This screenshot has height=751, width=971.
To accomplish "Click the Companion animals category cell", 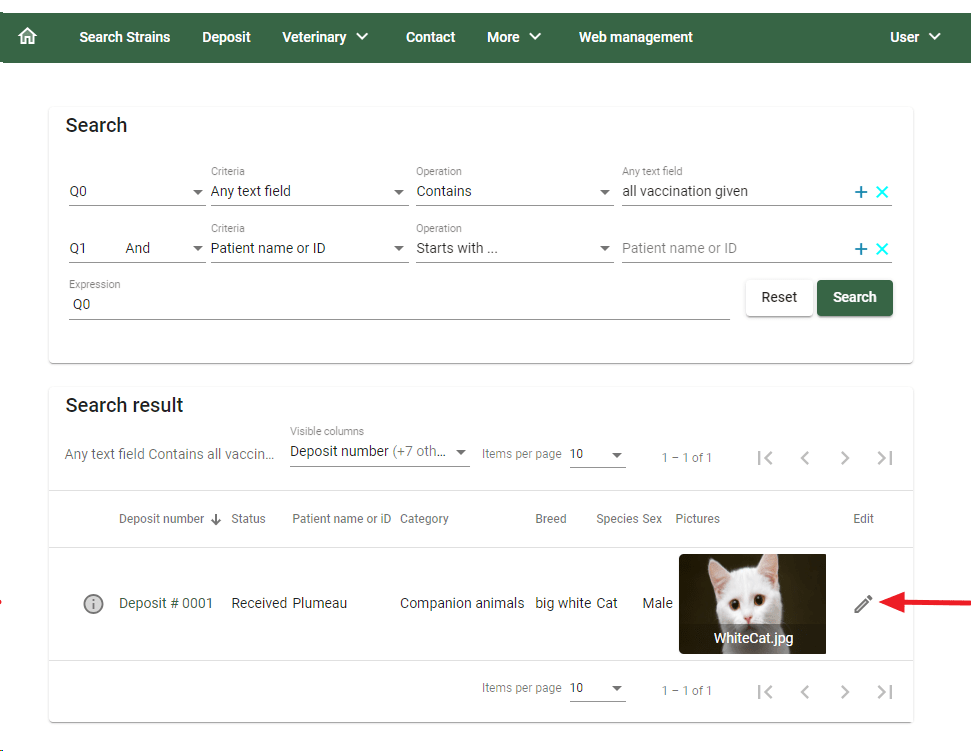I will click(x=462, y=603).
